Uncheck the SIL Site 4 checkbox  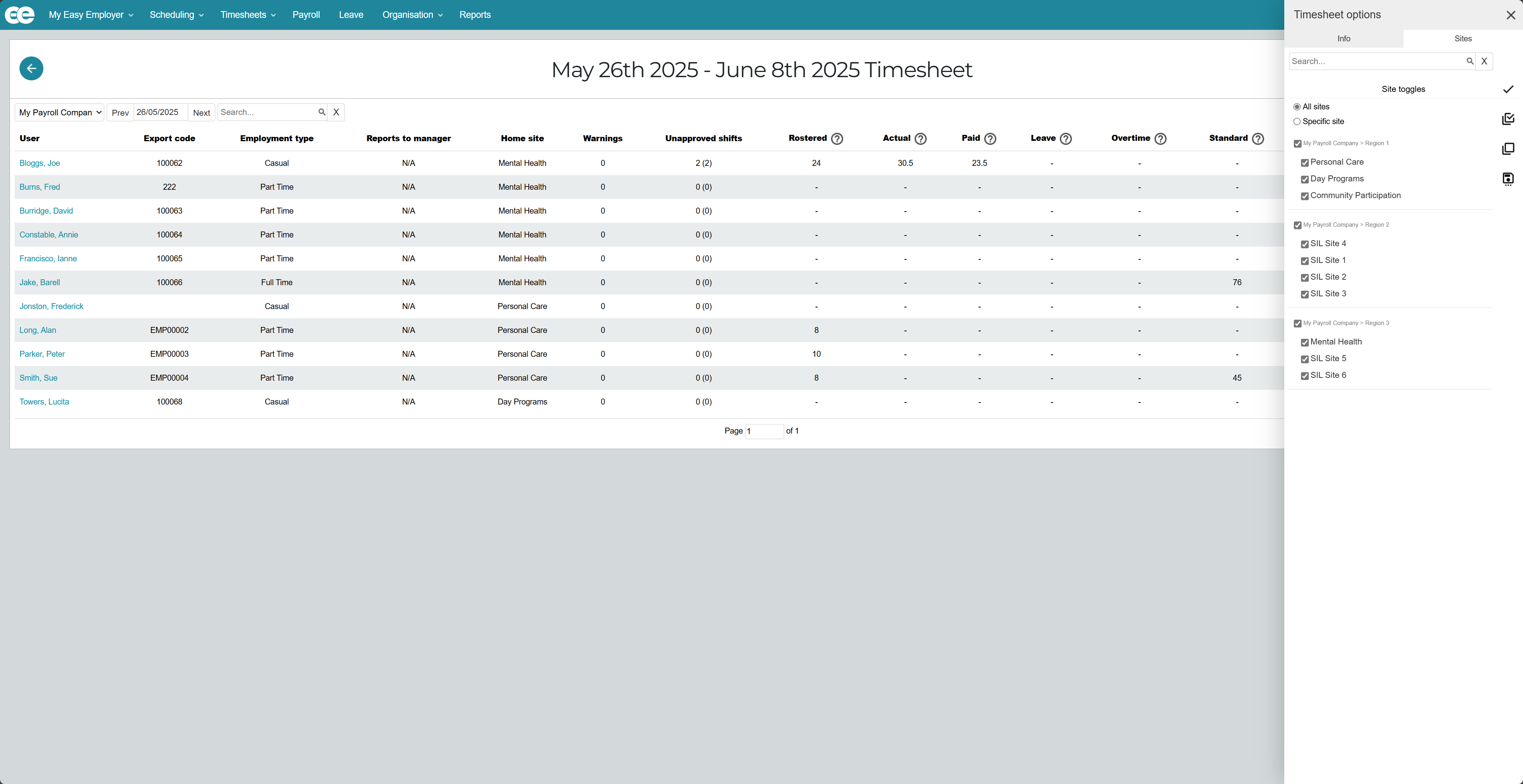coord(1305,244)
